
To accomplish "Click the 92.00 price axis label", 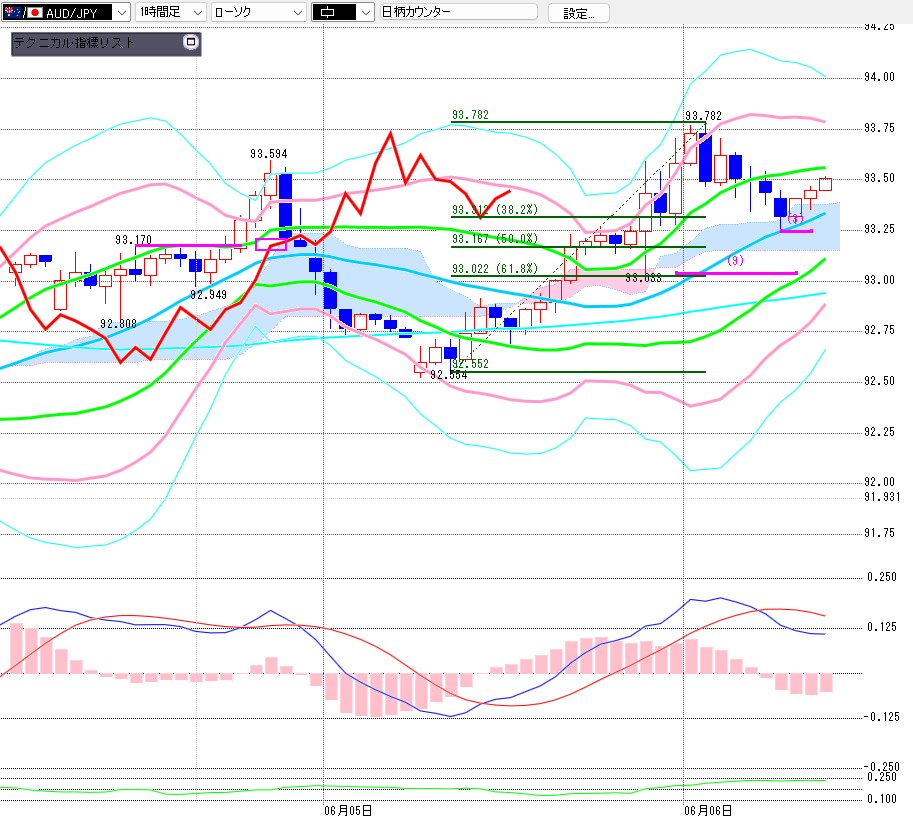I will pos(879,482).
